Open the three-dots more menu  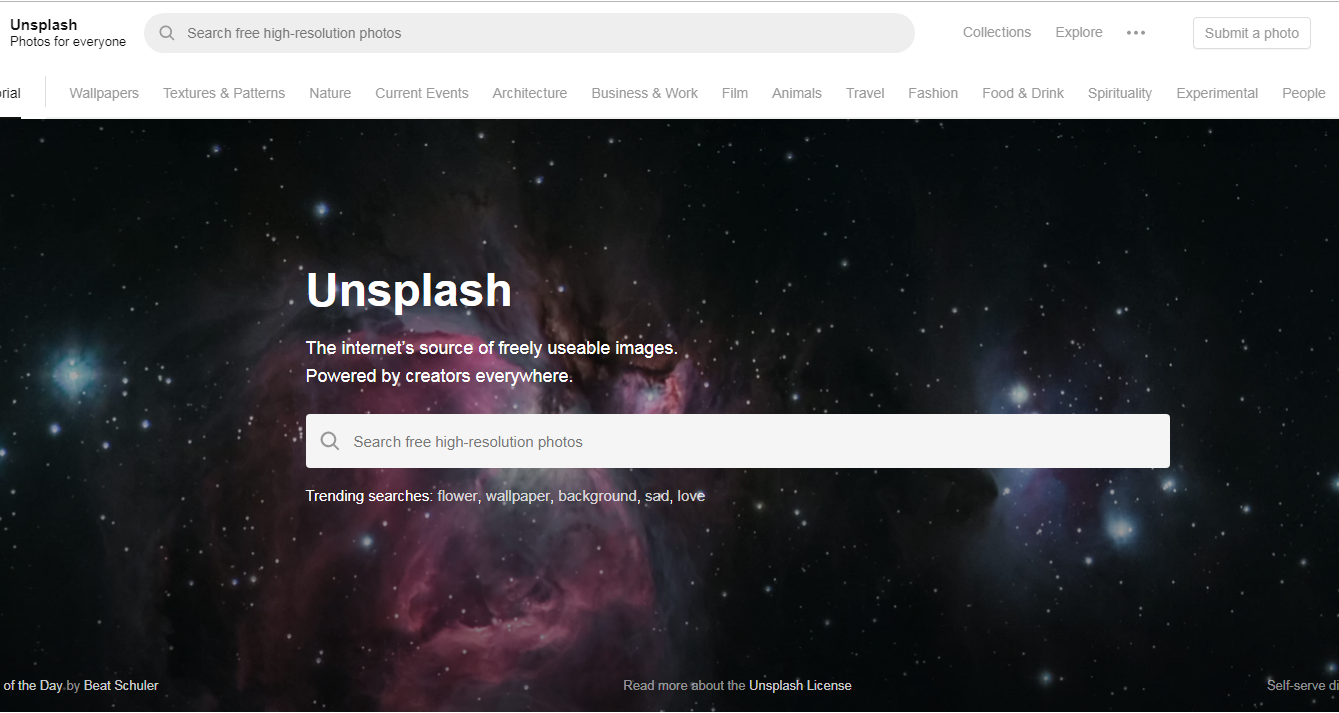(1136, 33)
